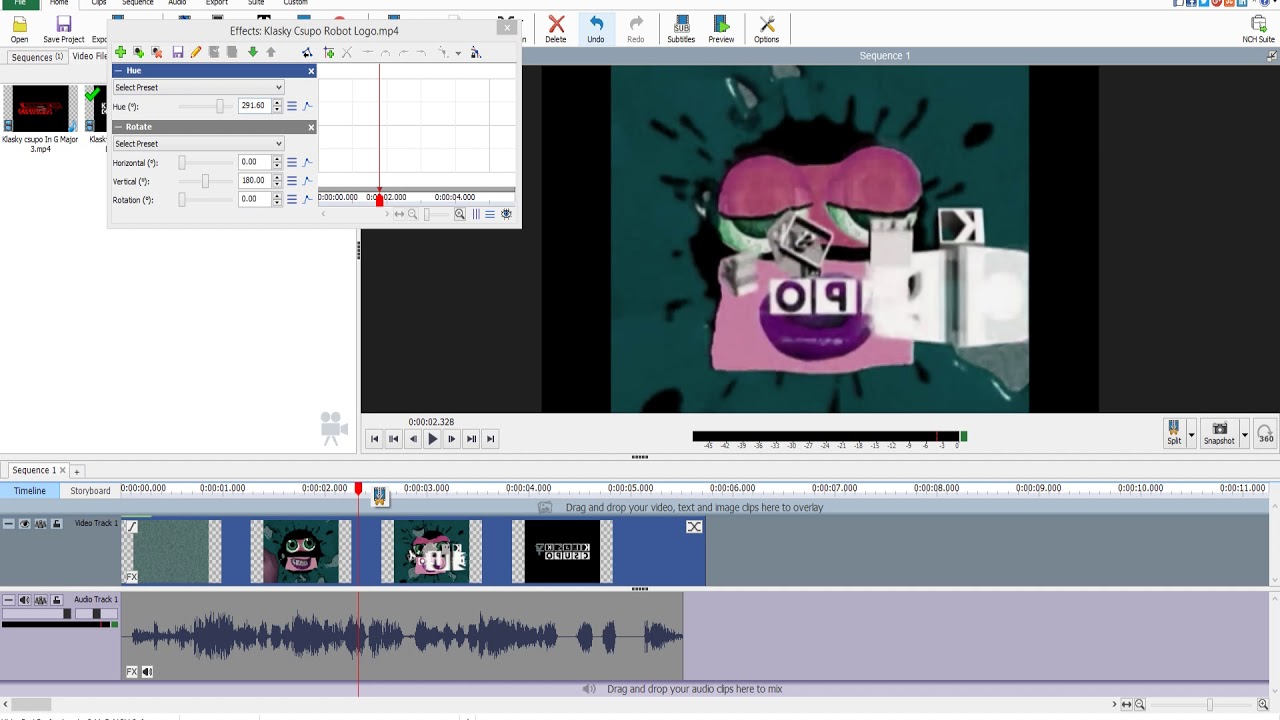Increase Hue value with stepper up arrow

277,102
